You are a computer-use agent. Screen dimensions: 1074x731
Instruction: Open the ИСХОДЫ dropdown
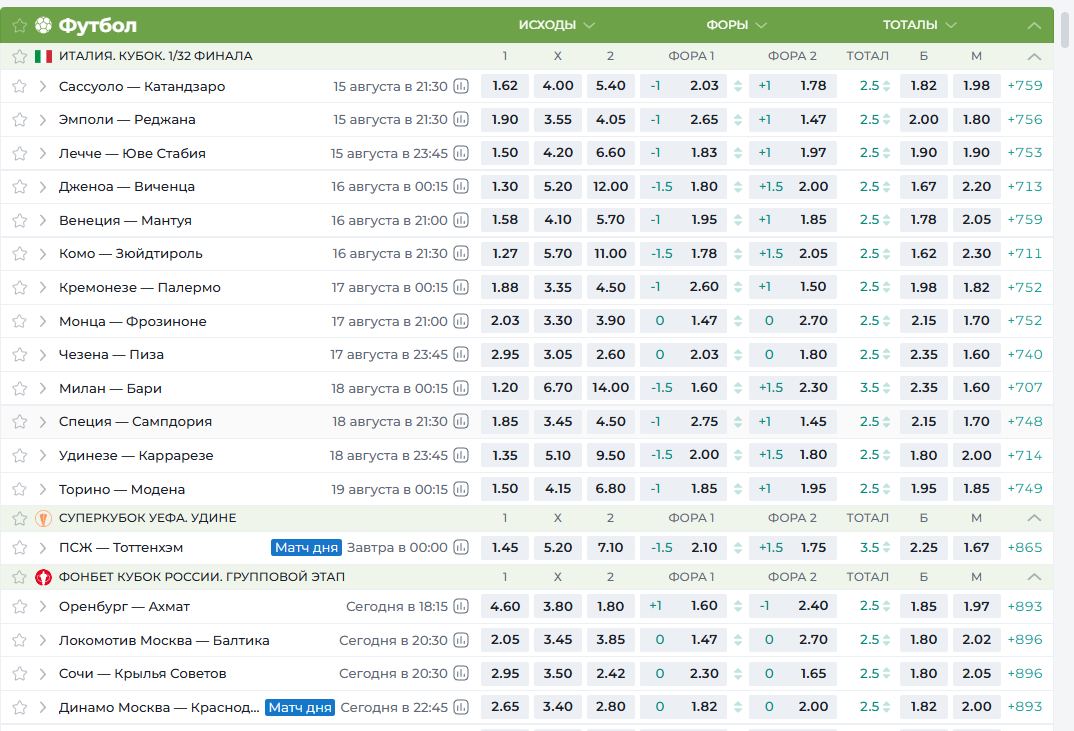[x=556, y=25]
